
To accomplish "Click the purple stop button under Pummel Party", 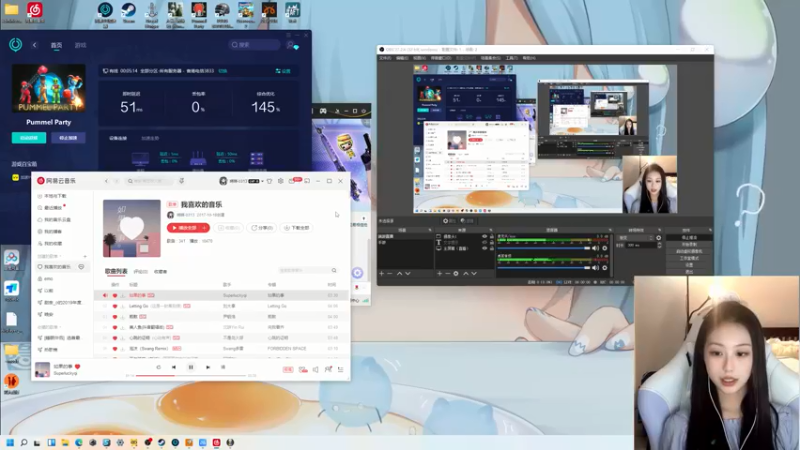I will coord(68,138).
